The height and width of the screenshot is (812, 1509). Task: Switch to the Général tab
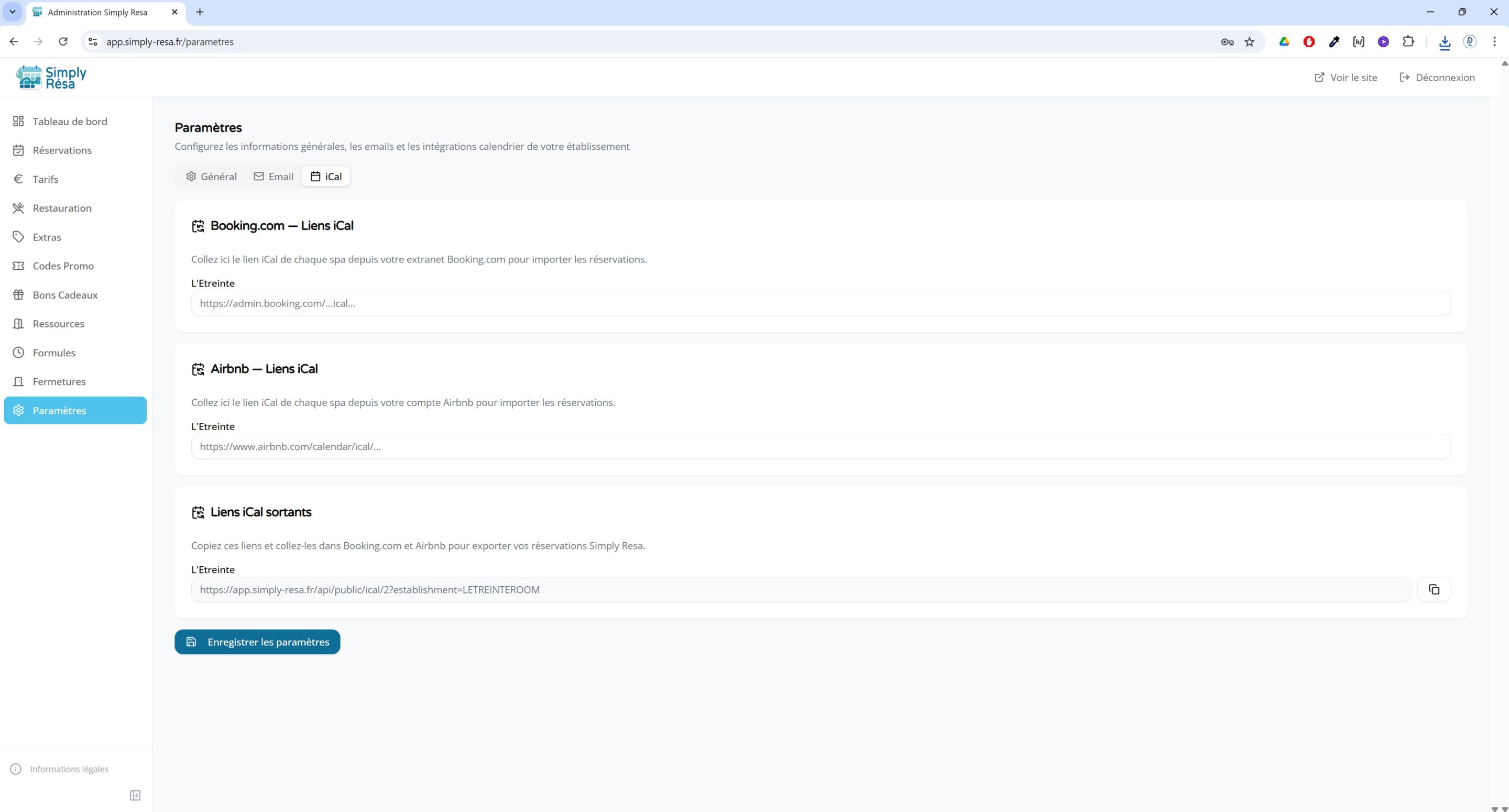tap(212, 177)
